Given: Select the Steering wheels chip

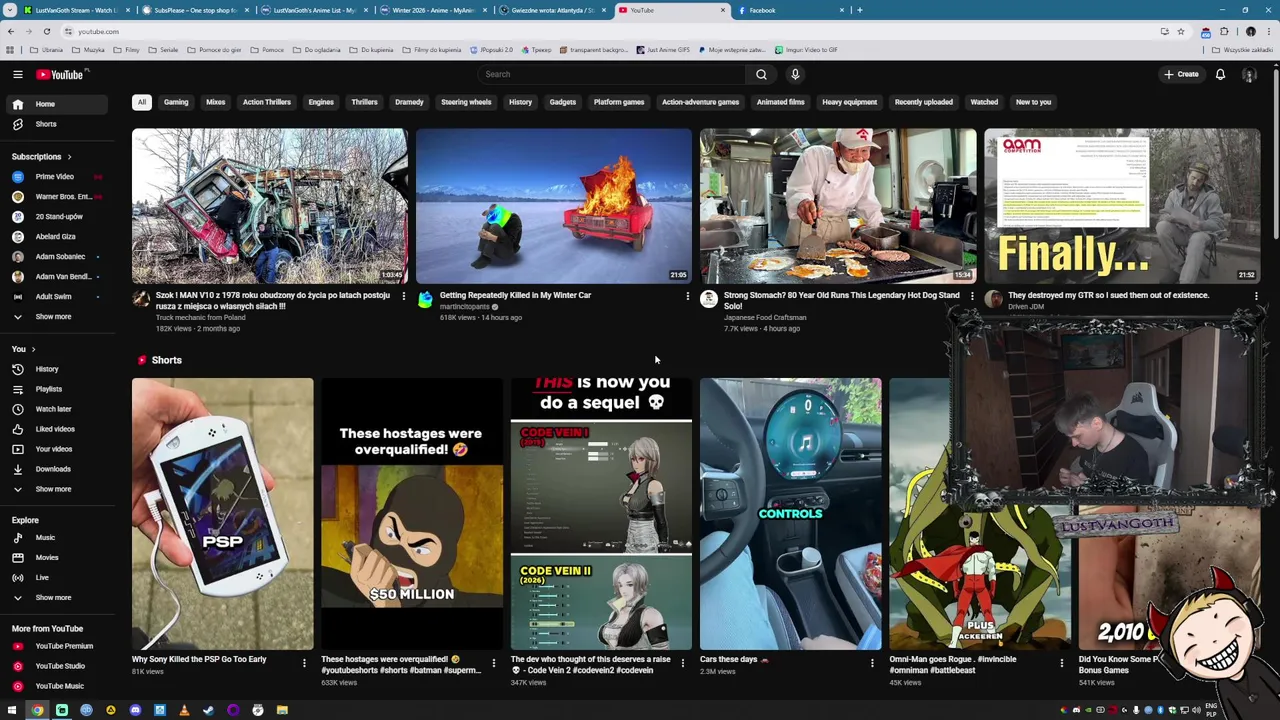Looking at the screenshot, I should (466, 102).
